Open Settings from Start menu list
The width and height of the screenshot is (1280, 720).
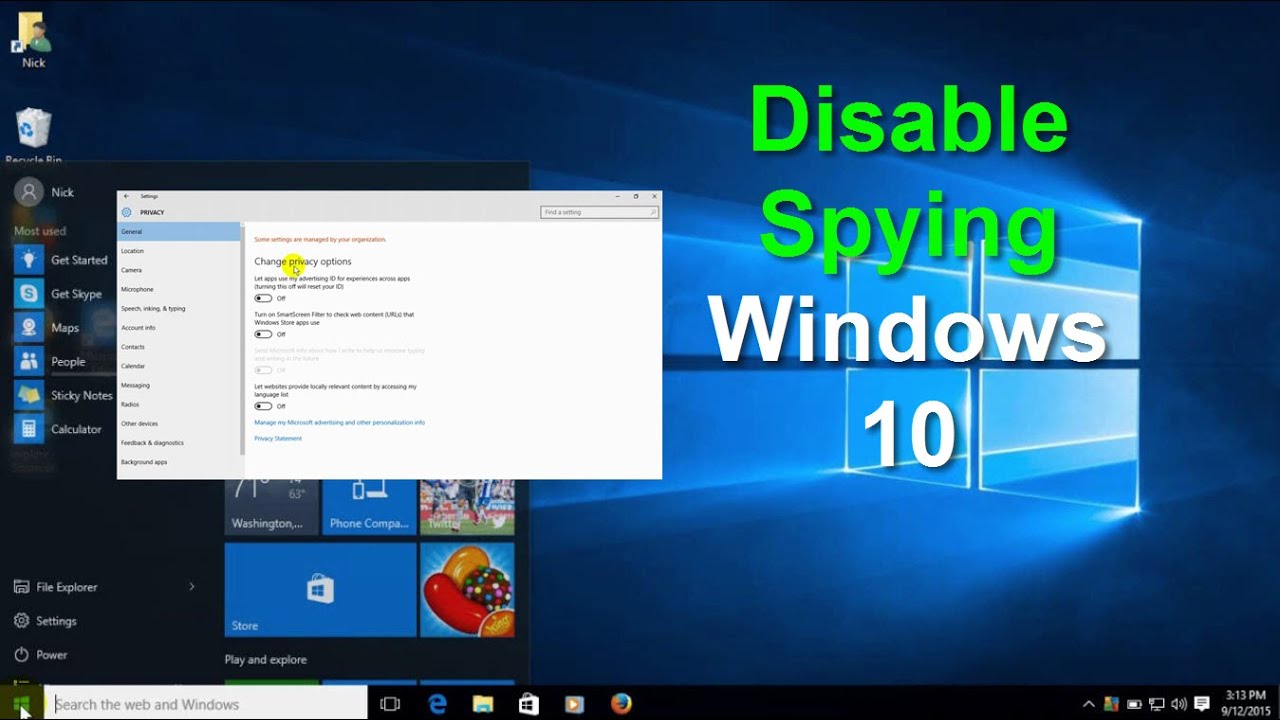click(46, 621)
